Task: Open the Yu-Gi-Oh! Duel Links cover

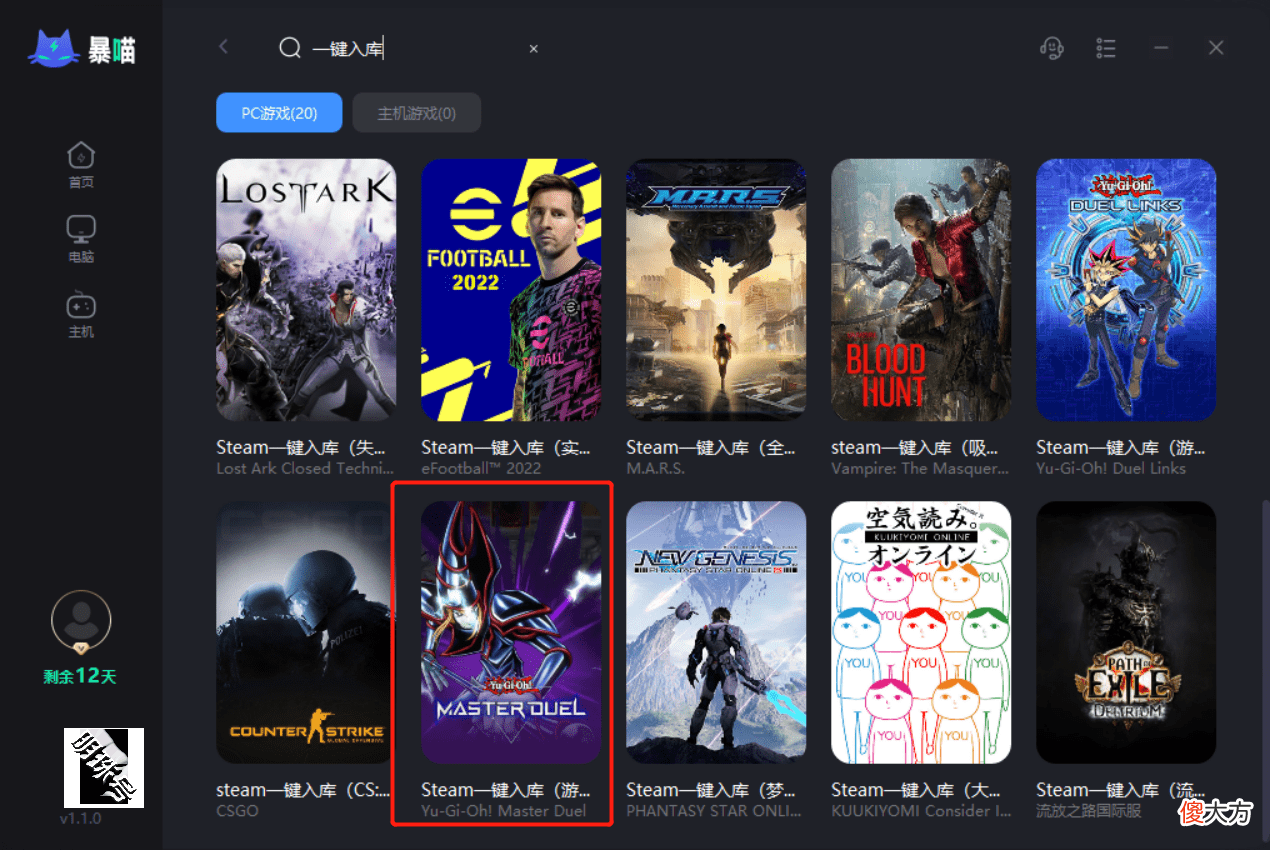Action: click(1126, 290)
